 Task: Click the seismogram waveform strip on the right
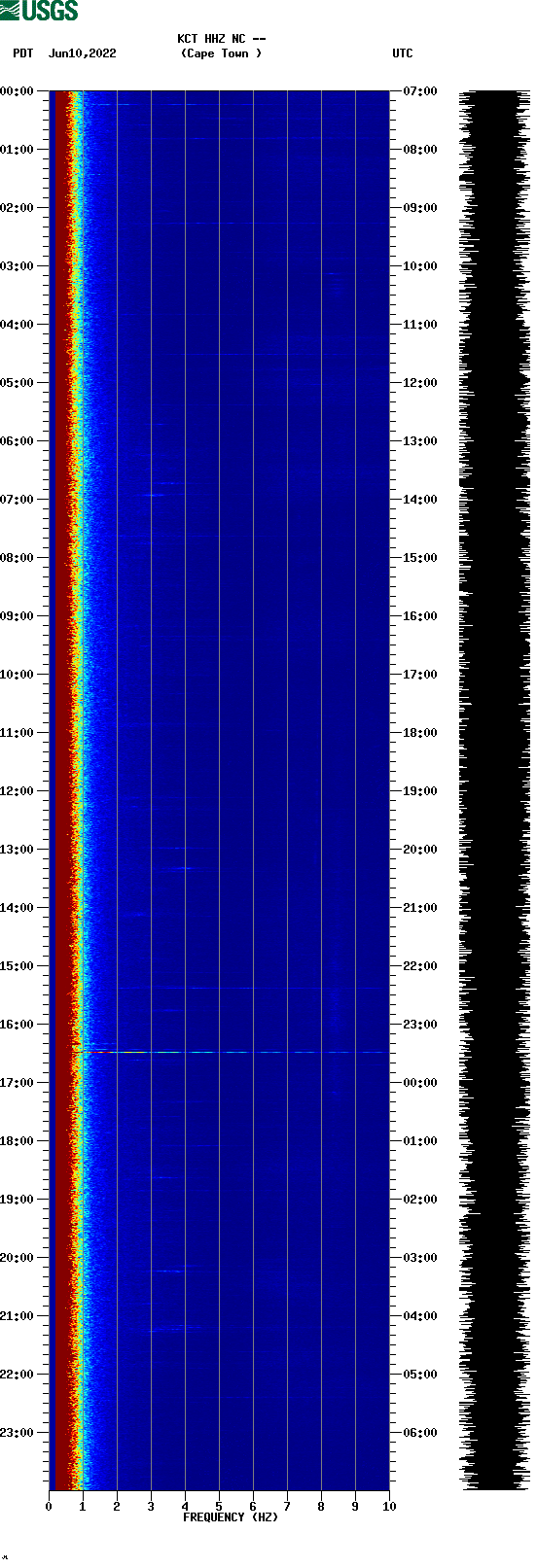494,790
